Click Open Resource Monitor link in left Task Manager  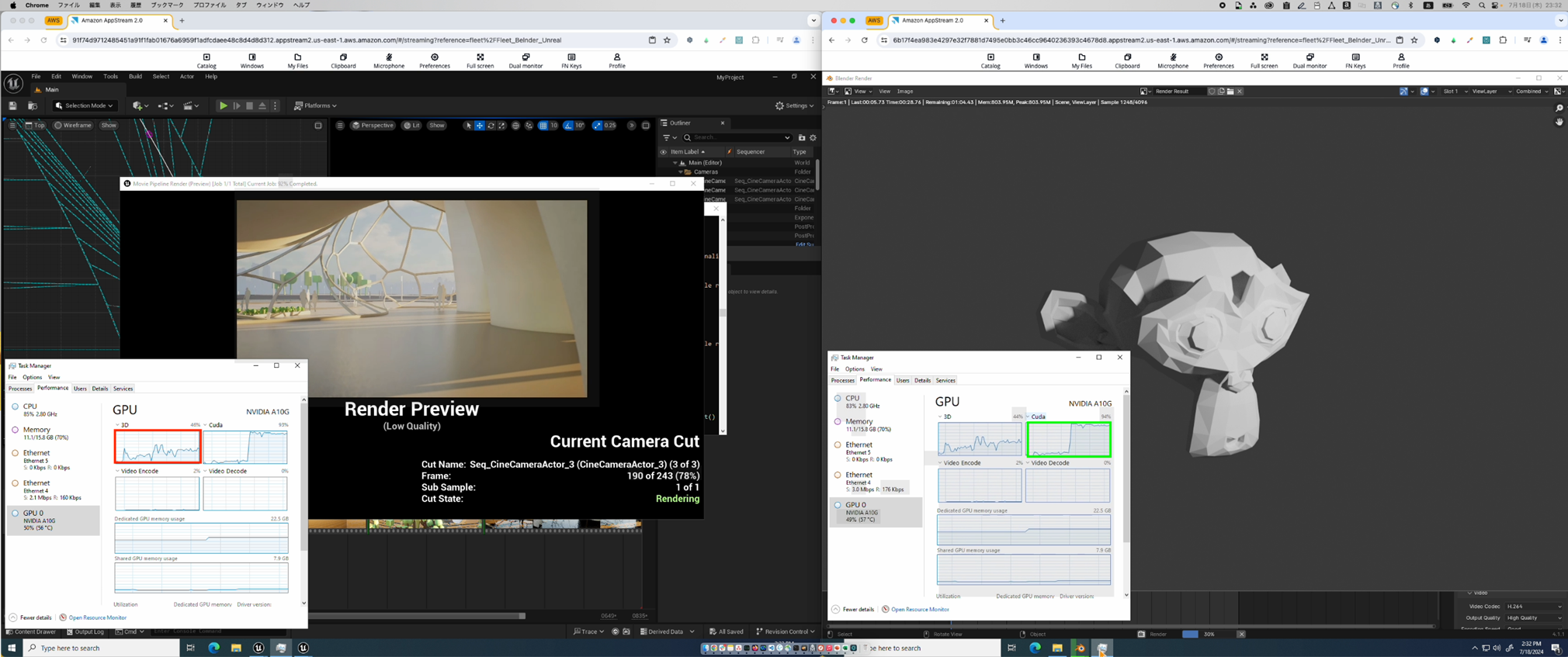tap(97, 617)
